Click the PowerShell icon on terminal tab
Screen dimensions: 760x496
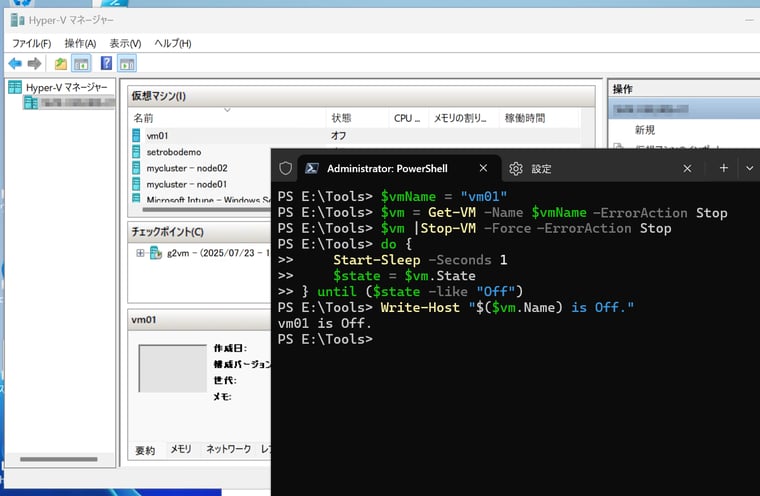[x=312, y=168]
